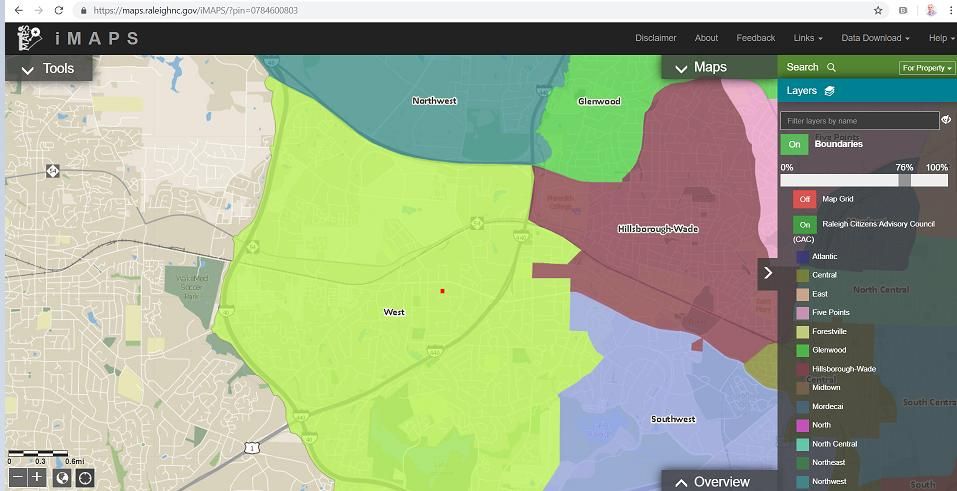The width and height of the screenshot is (957, 491).
Task: Zoom out with the minus button
Action: click(x=18, y=478)
